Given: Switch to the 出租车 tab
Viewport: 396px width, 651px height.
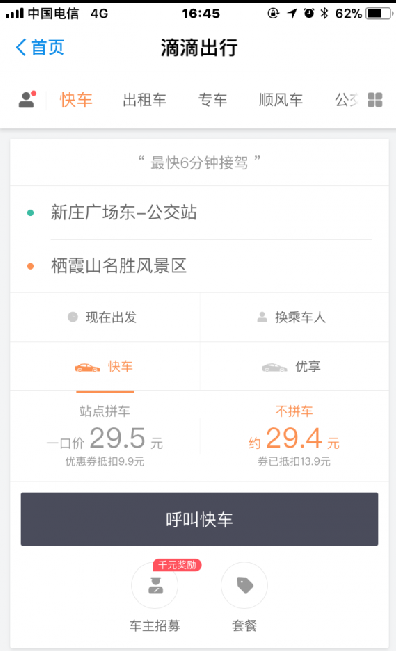Looking at the screenshot, I should pyautogui.click(x=144, y=100).
